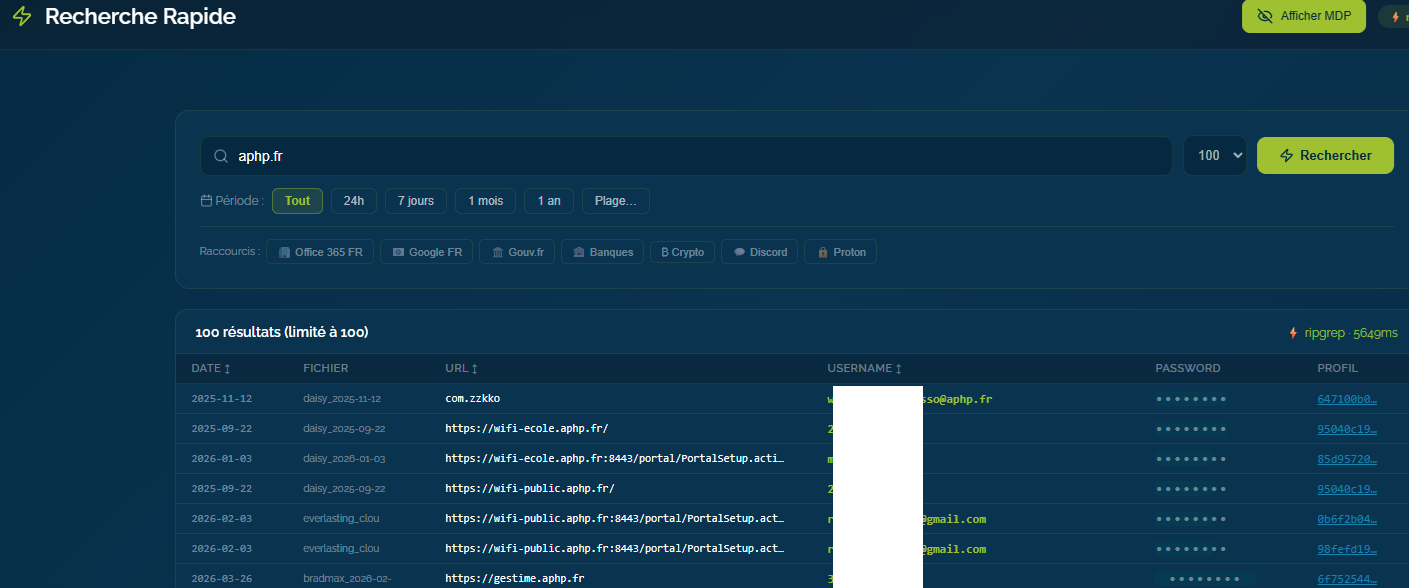Click the com.zzkko URL cell
The width and height of the screenshot is (1409, 588).
click(x=473, y=399)
